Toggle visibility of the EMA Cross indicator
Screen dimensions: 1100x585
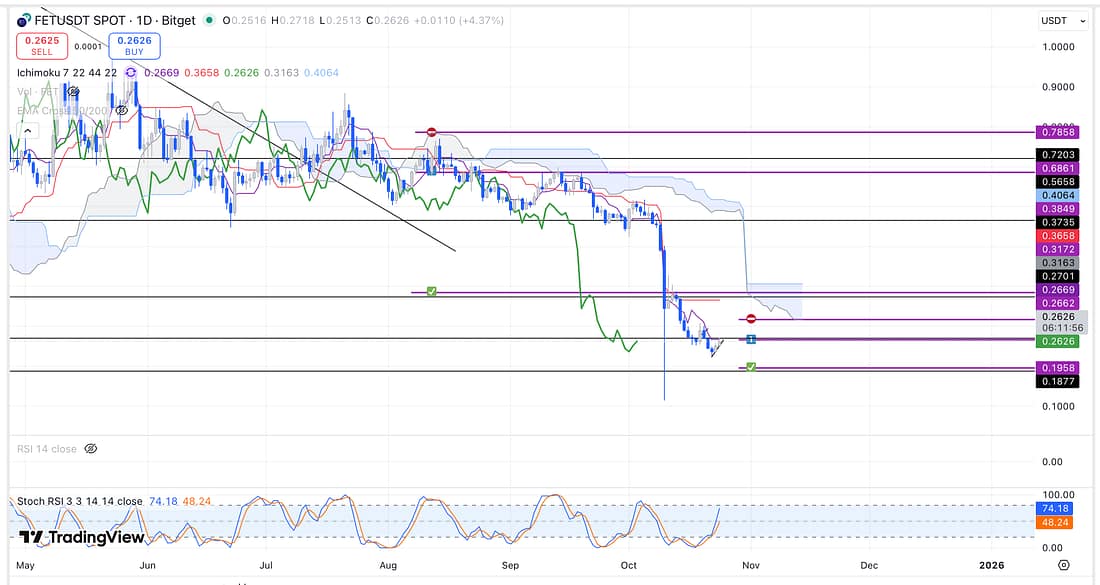120,111
